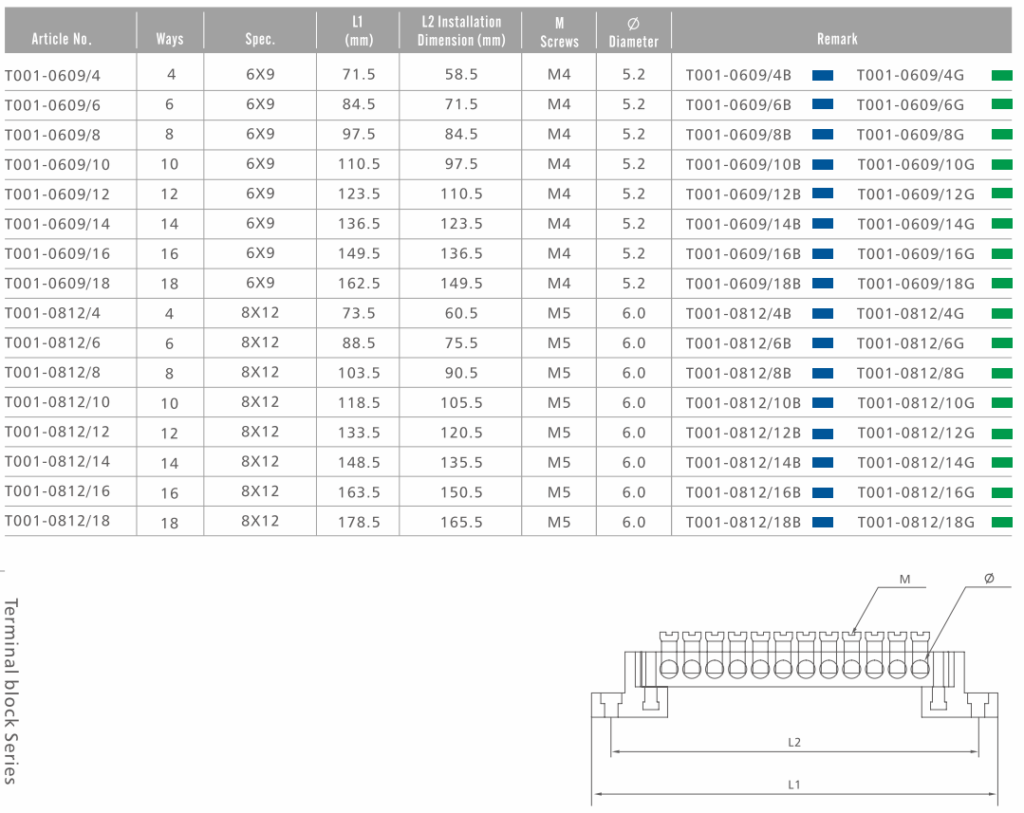The image size is (1024, 813).
Task: Click the 'L1' dimension label in the diagram
Action: pyautogui.click(x=794, y=785)
